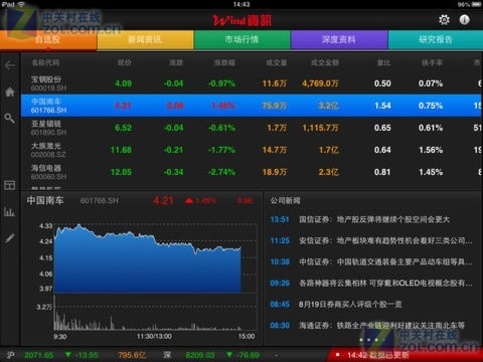Viewport: 483px width, 362px height.
Task: Tap the 亚星锚链 turnover 1,115.7万
Action: (x=320, y=128)
